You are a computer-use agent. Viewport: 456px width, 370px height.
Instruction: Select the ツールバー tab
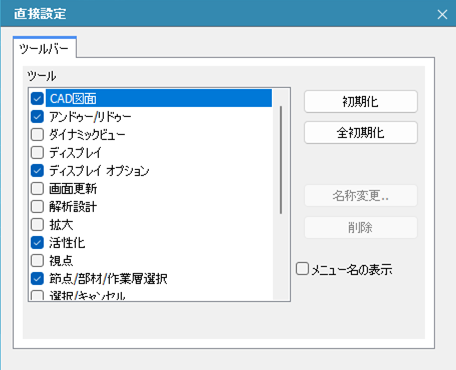[44, 48]
